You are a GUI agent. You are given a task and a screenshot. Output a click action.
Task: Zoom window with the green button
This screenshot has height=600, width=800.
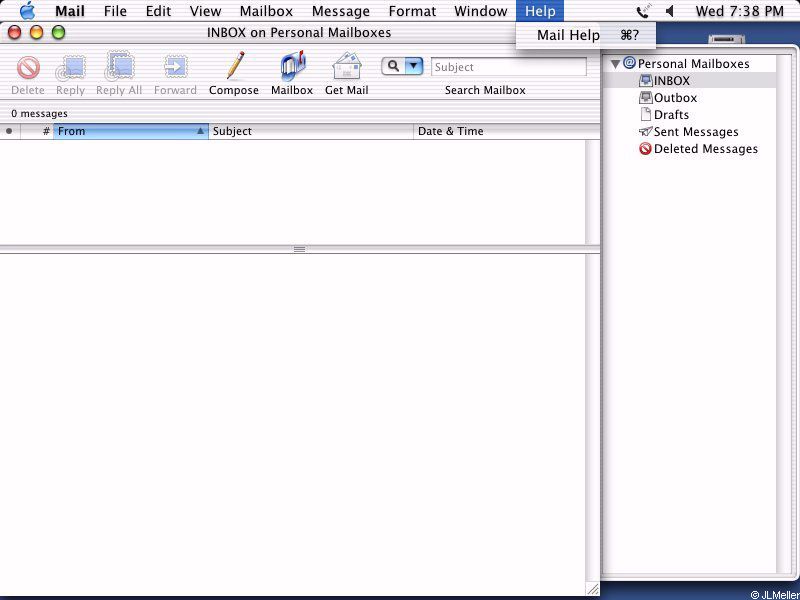click(59, 33)
